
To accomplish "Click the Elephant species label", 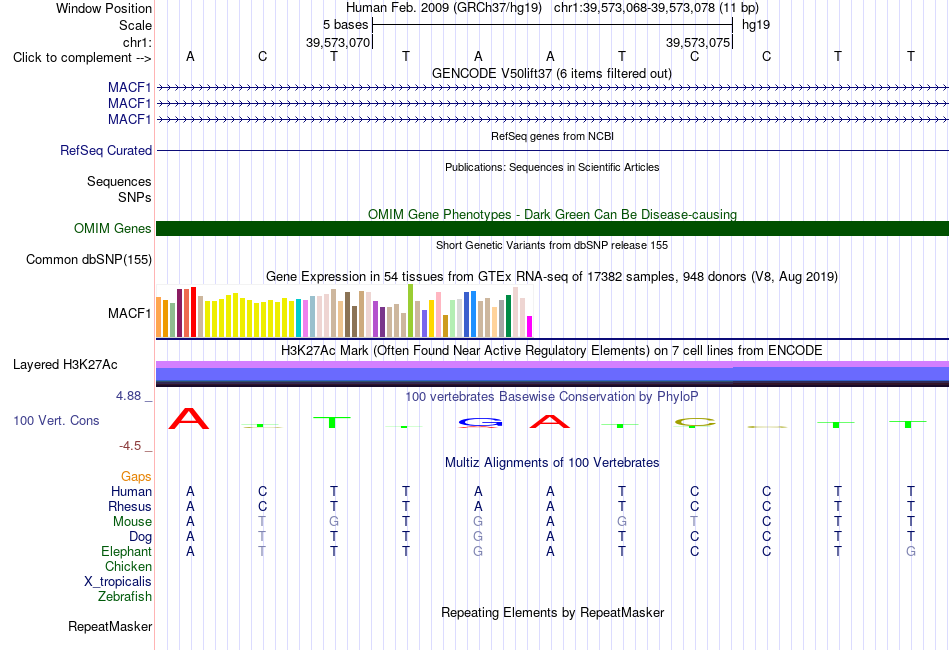I will [126, 551].
